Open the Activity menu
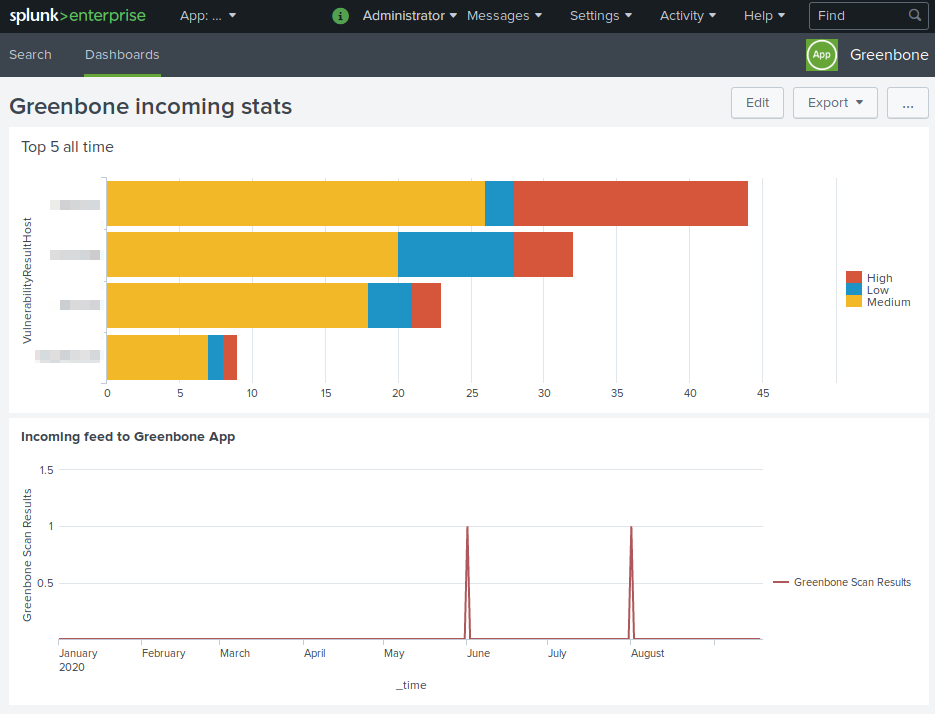The width and height of the screenshot is (935, 714). 687,16
